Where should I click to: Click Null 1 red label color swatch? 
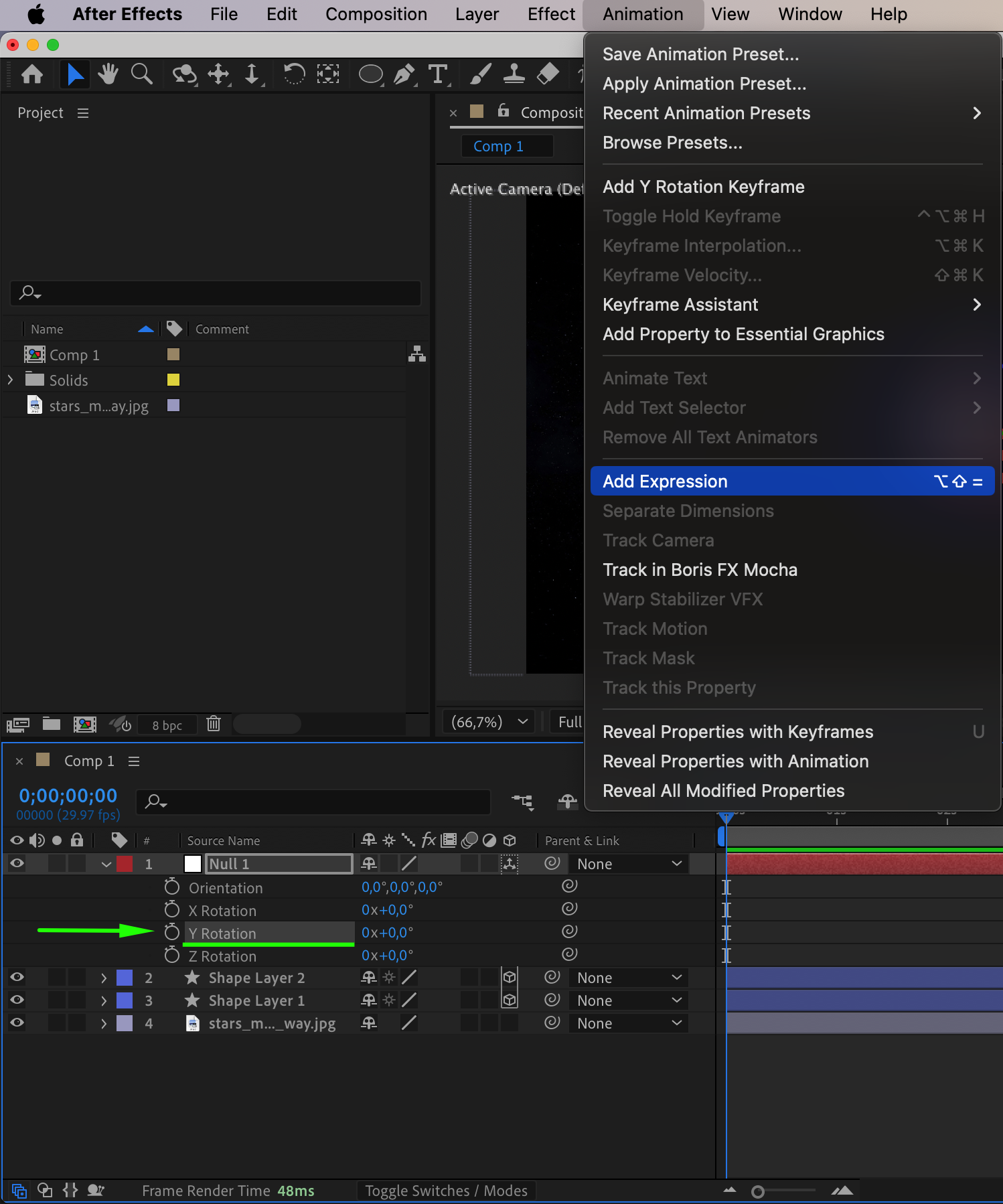tap(125, 864)
